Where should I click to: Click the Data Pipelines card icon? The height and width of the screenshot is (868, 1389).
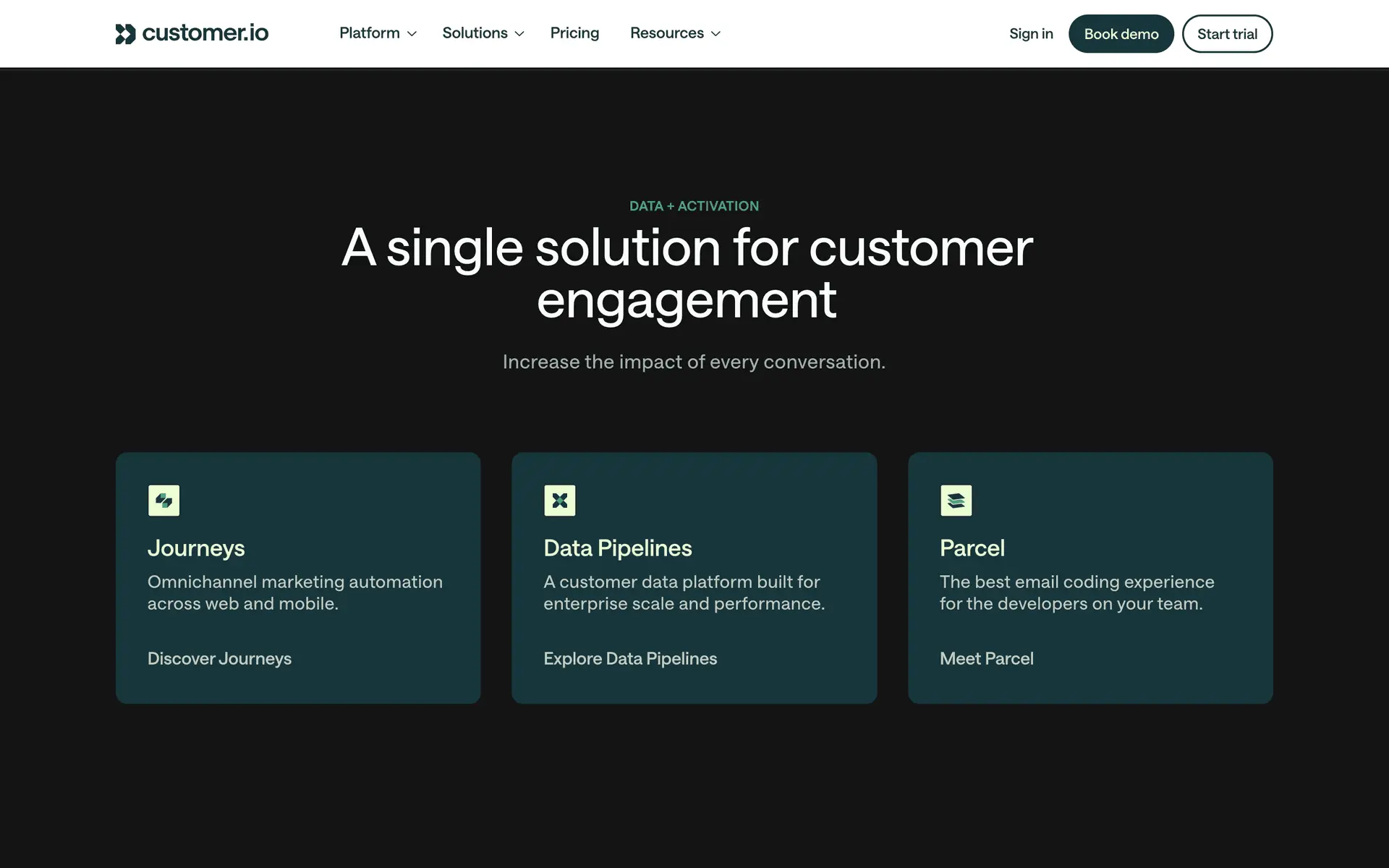[x=559, y=501]
